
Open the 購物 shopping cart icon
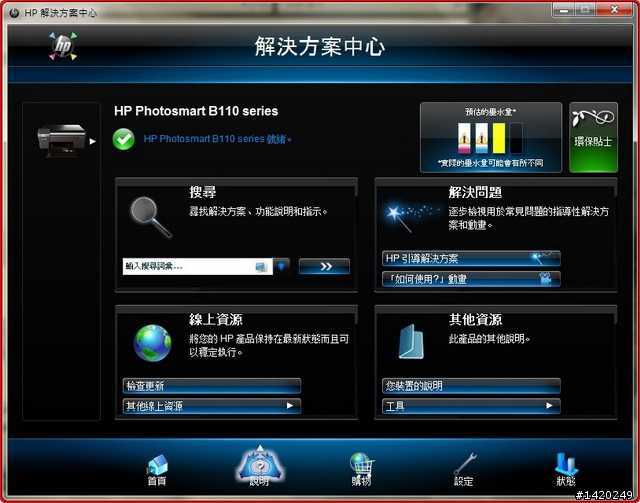tap(361, 469)
